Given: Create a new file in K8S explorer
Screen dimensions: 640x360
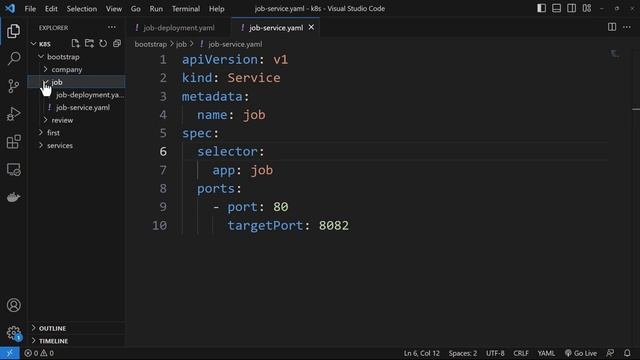Looking at the screenshot, I should click(x=75, y=43).
